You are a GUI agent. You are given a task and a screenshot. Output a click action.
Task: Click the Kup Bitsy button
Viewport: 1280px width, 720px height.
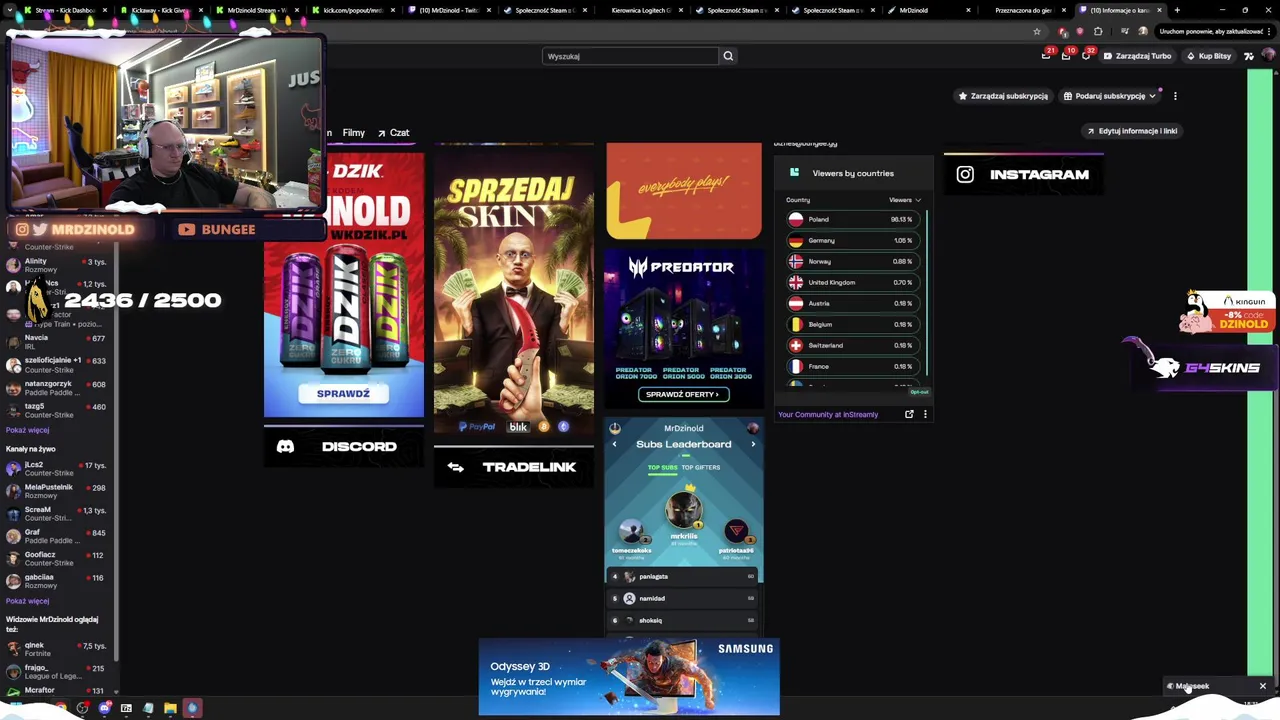pos(1209,56)
